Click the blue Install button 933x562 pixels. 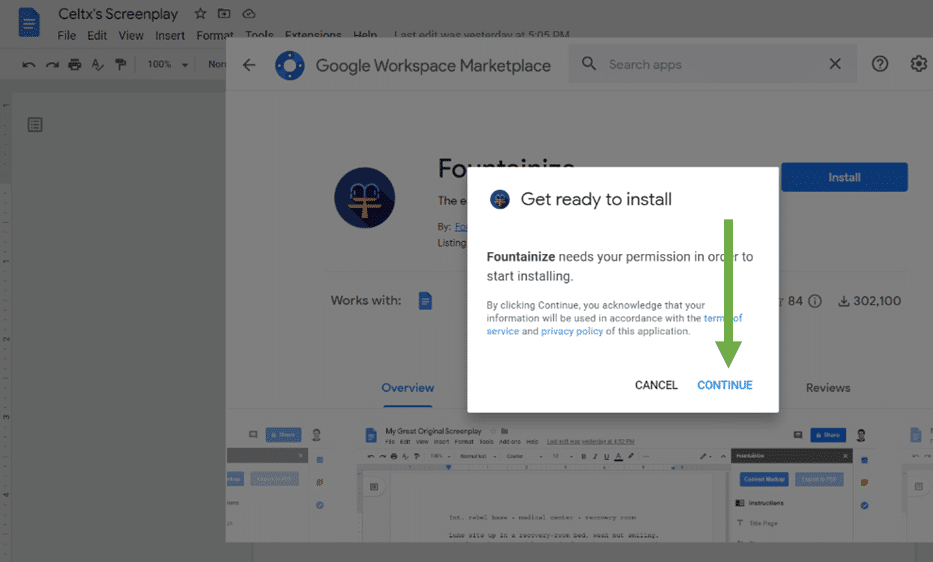[844, 177]
